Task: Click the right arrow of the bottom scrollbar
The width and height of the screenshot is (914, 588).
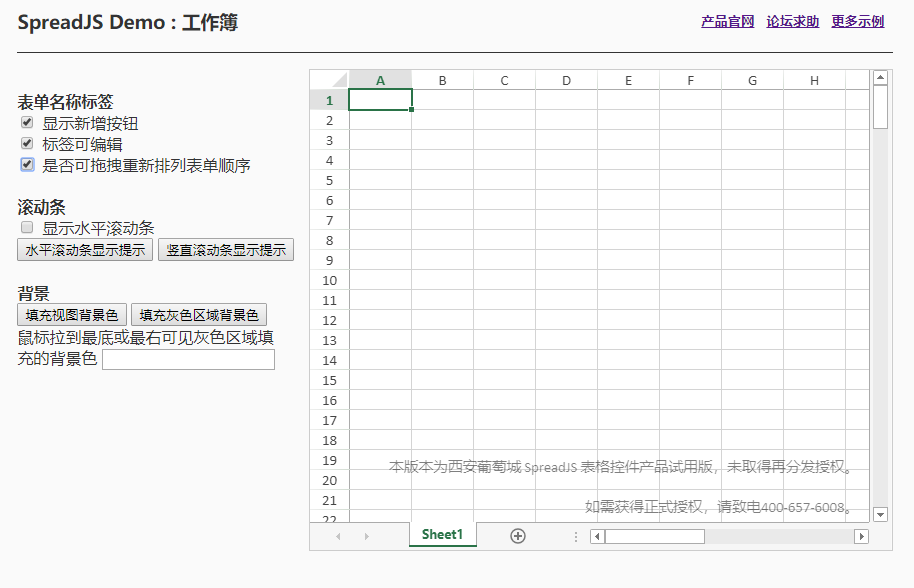Action: click(x=861, y=536)
